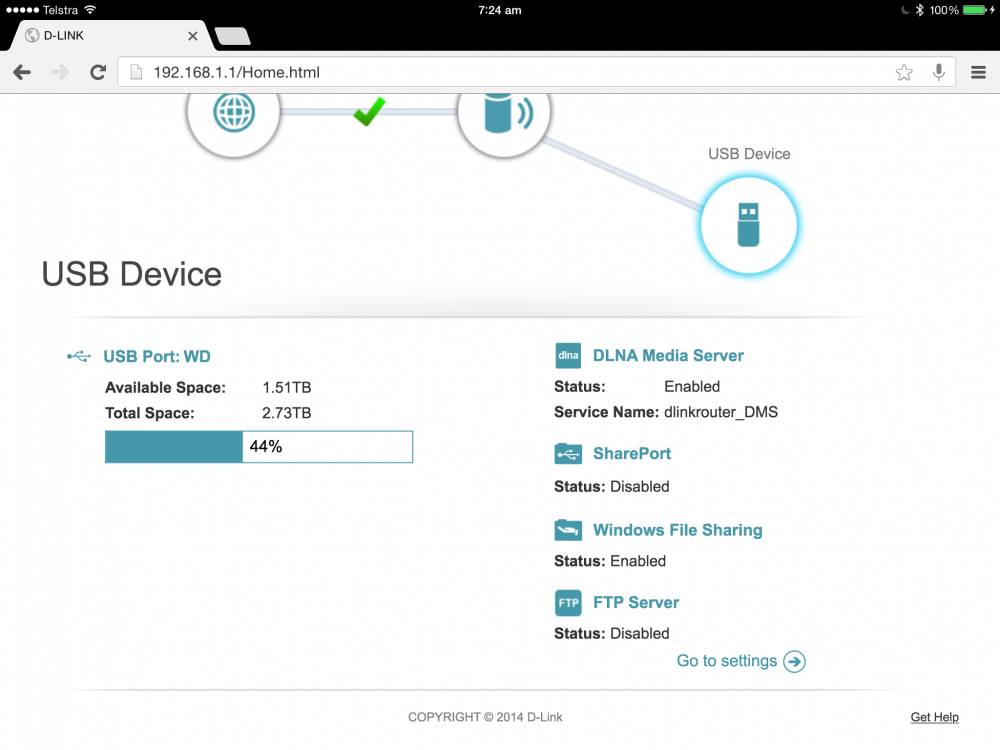Tap the Bluetooth icon in status bar
The width and height of the screenshot is (1000, 750).
click(x=920, y=10)
